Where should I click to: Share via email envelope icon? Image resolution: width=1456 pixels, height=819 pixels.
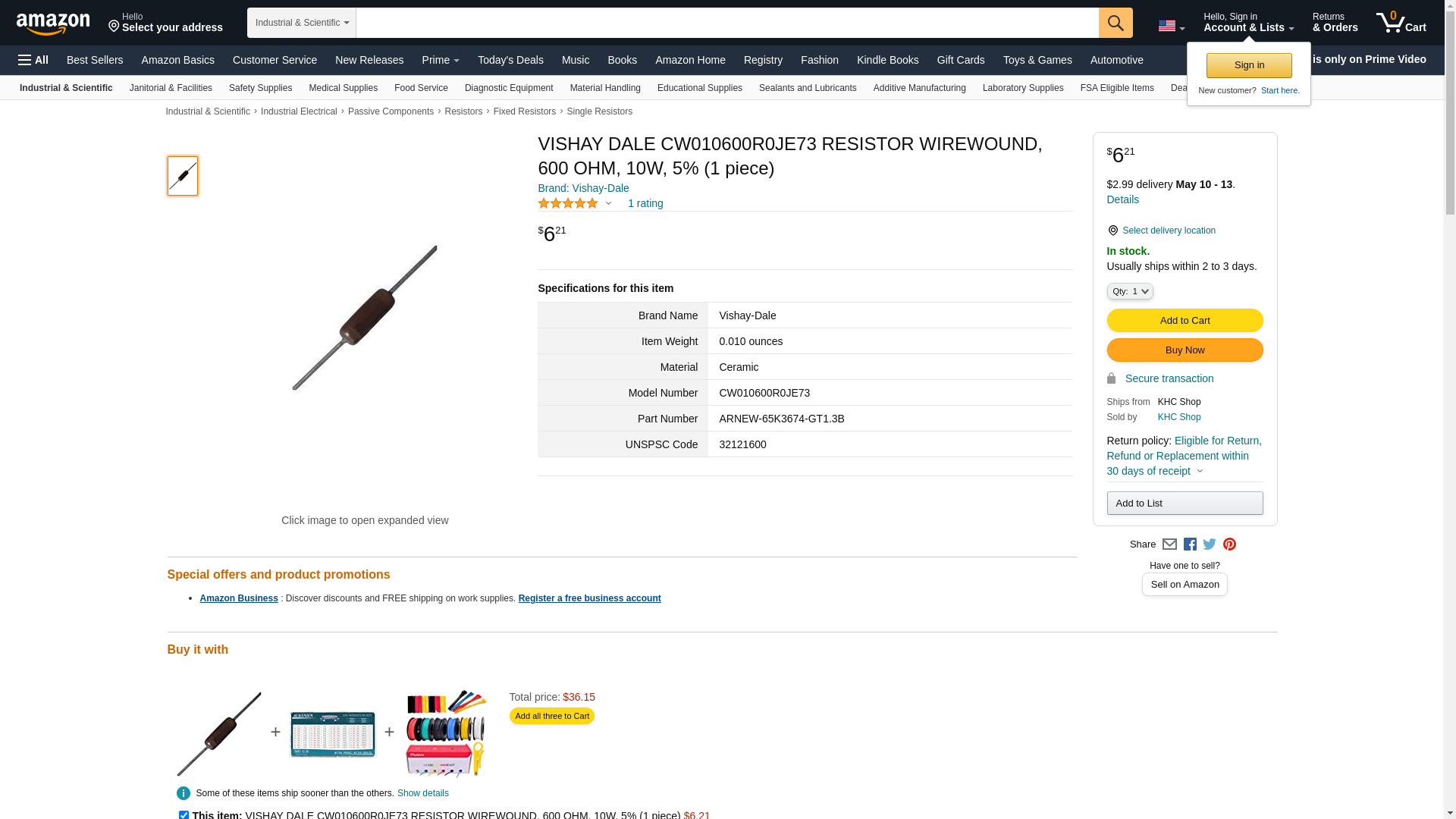click(x=1169, y=544)
